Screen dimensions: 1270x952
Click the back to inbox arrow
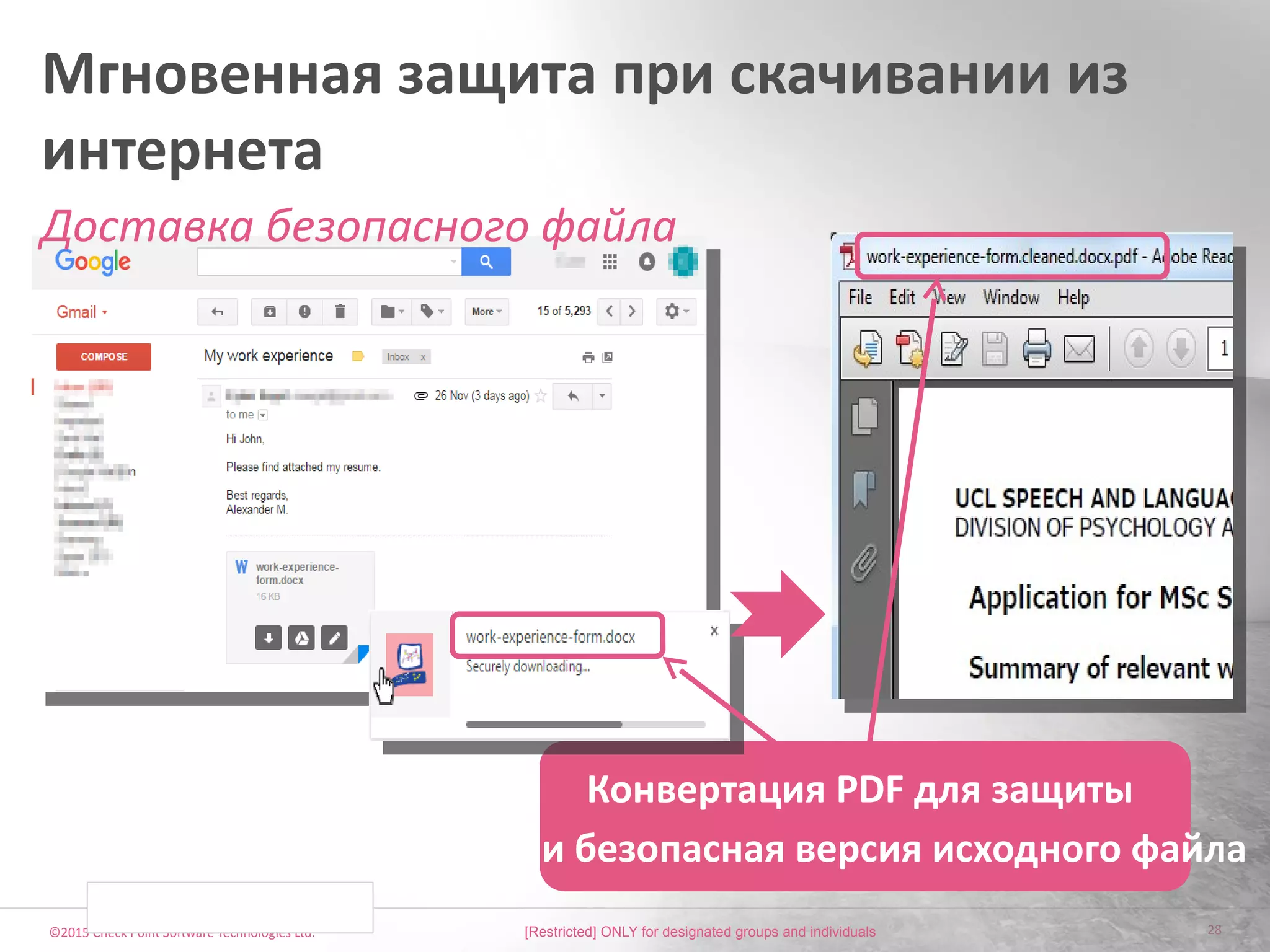pyautogui.click(x=217, y=311)
